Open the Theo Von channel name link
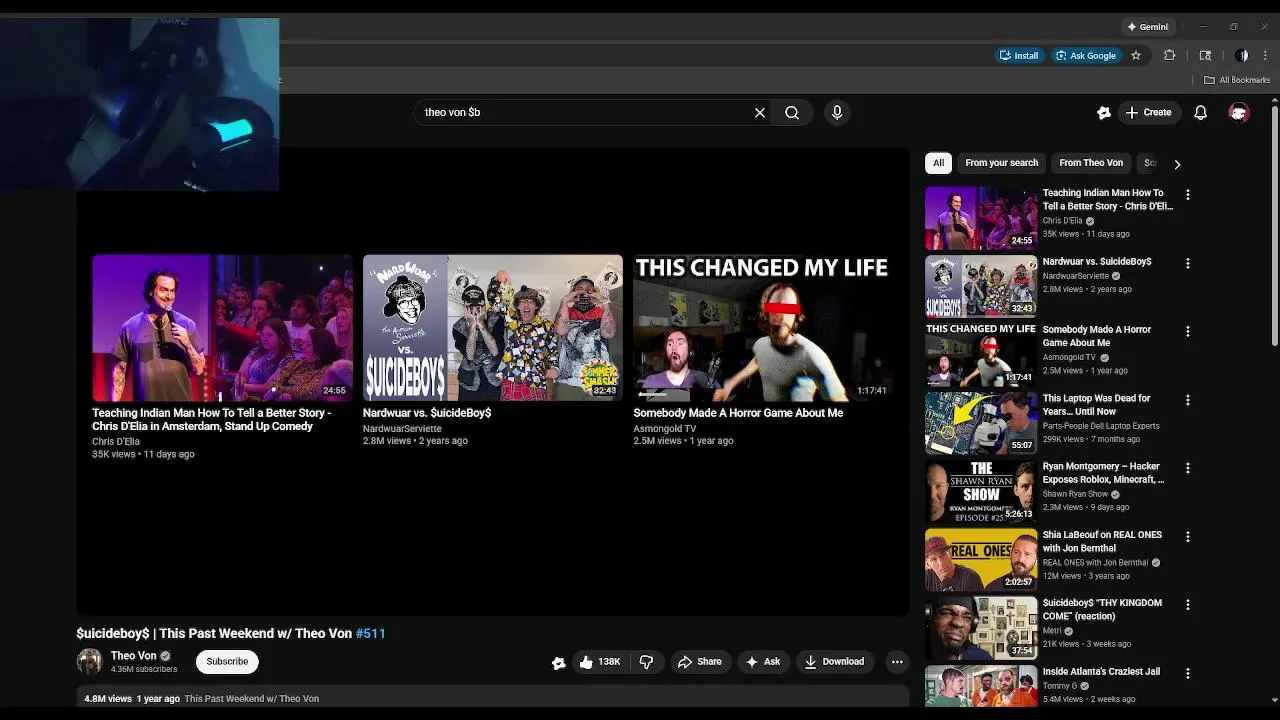This screenshot has height=720, width=1280. tap(134, 656)
